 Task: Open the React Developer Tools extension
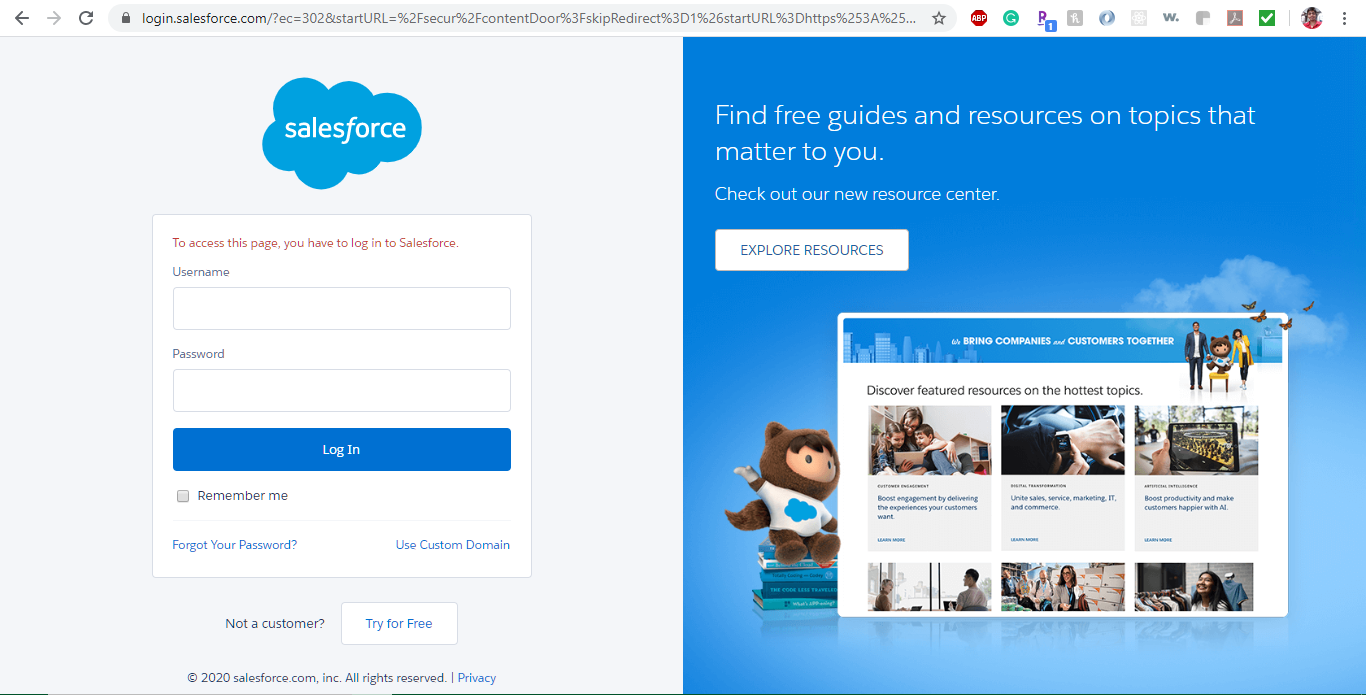click(1139, 18)
